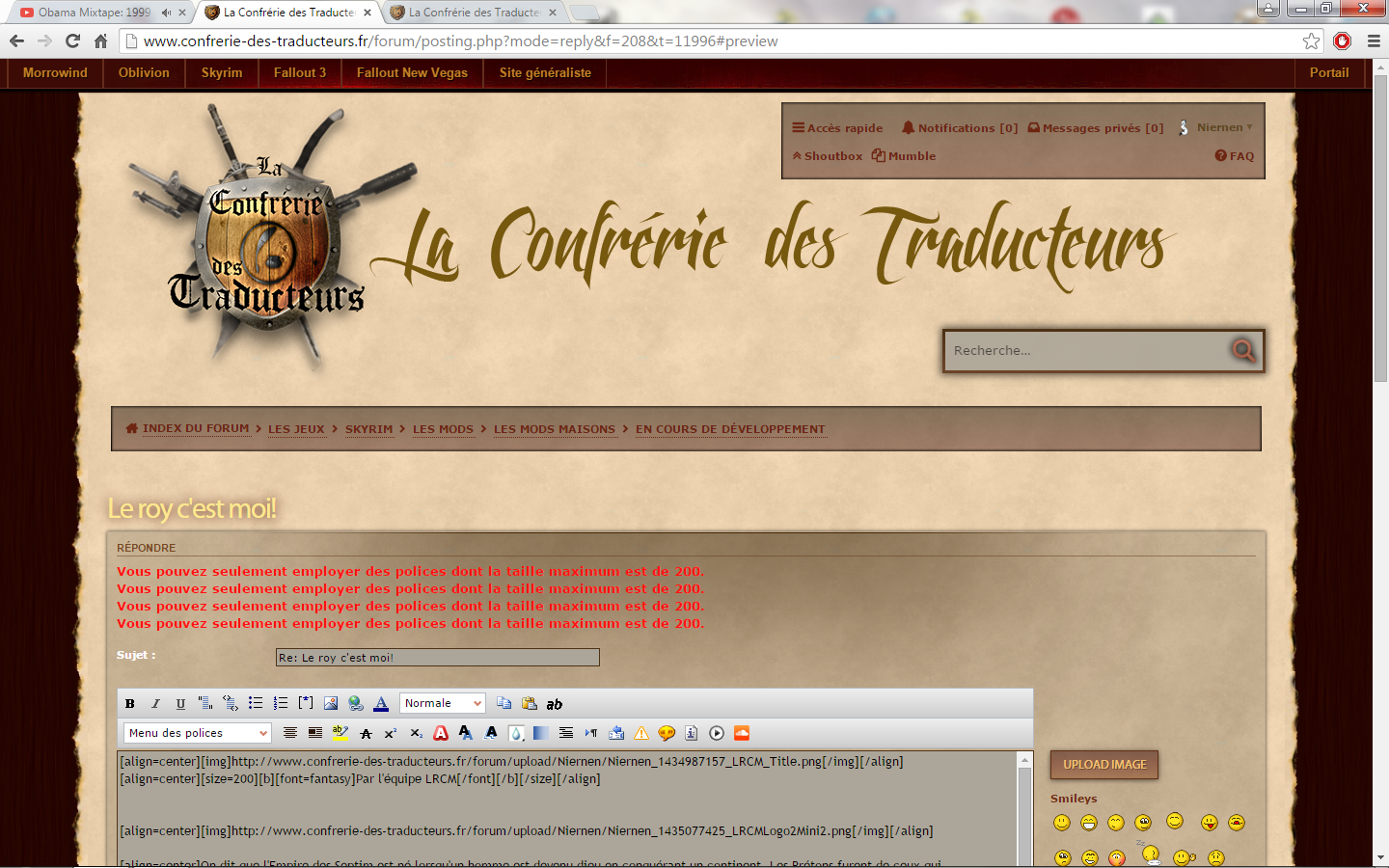Click the copy icon in editor toolbar
Viewport: 1389px width, 868px height.
pos(504,703)
